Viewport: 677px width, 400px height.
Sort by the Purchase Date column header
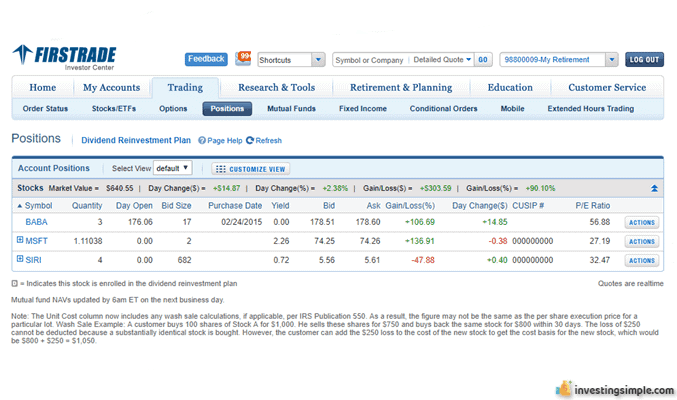tap(235, 206)
